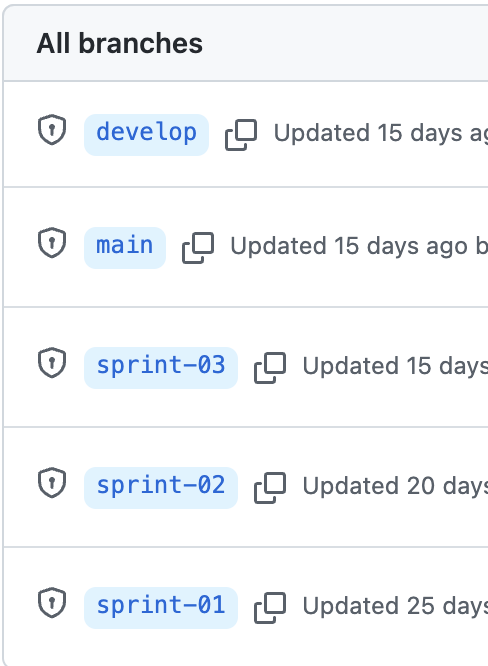Click the develop row's Updated 15 days timestamp

tap(381, 133)
